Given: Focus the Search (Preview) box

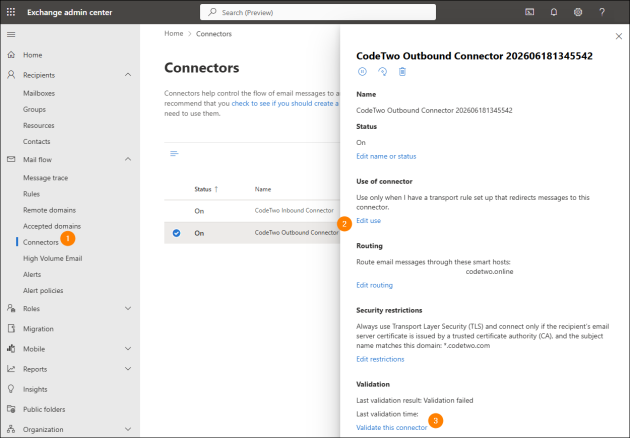Looking at the screenshot, I should 318,12.
